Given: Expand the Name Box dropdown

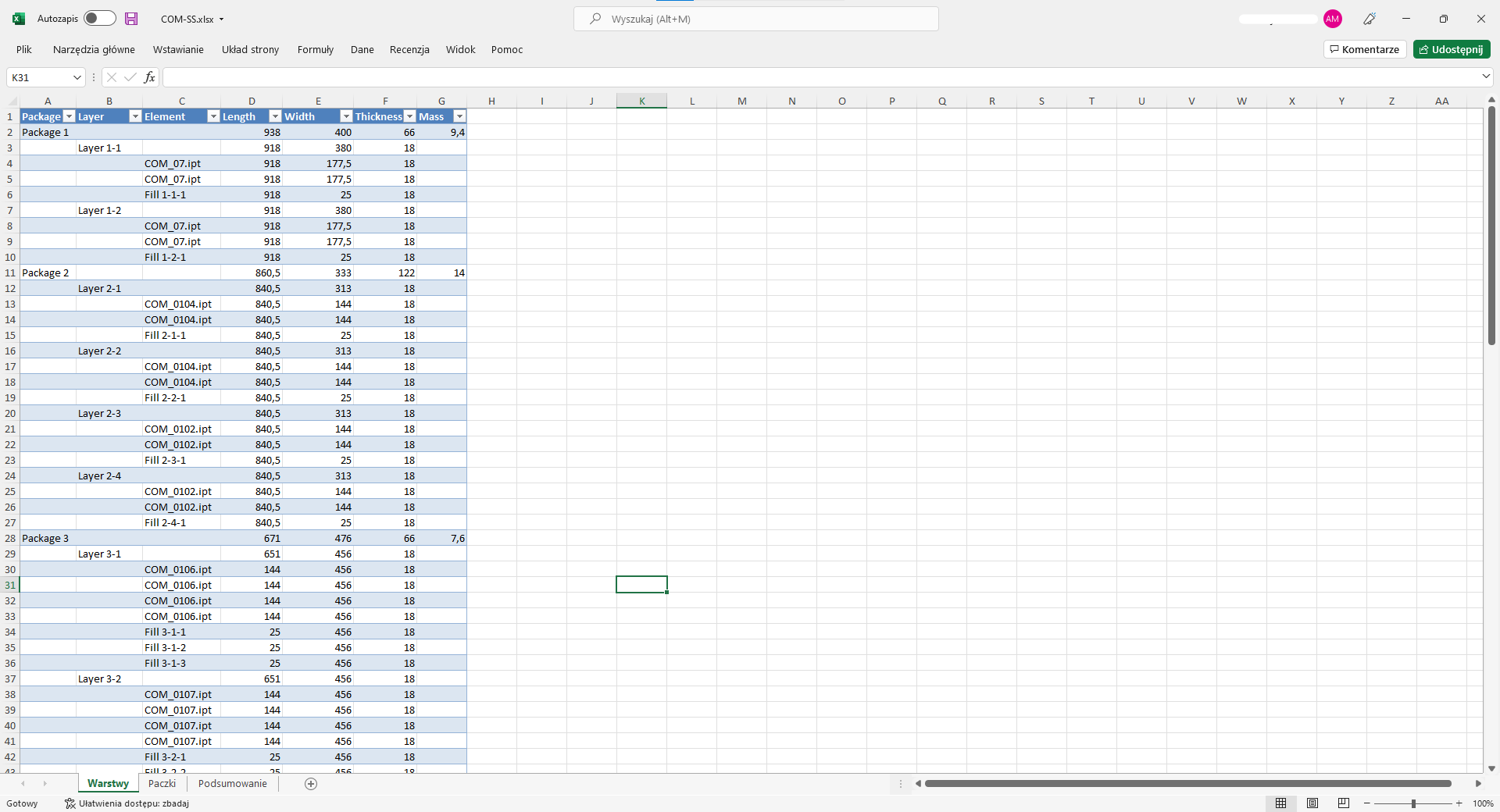Looking at the screenshot, I should pos(77,77).
